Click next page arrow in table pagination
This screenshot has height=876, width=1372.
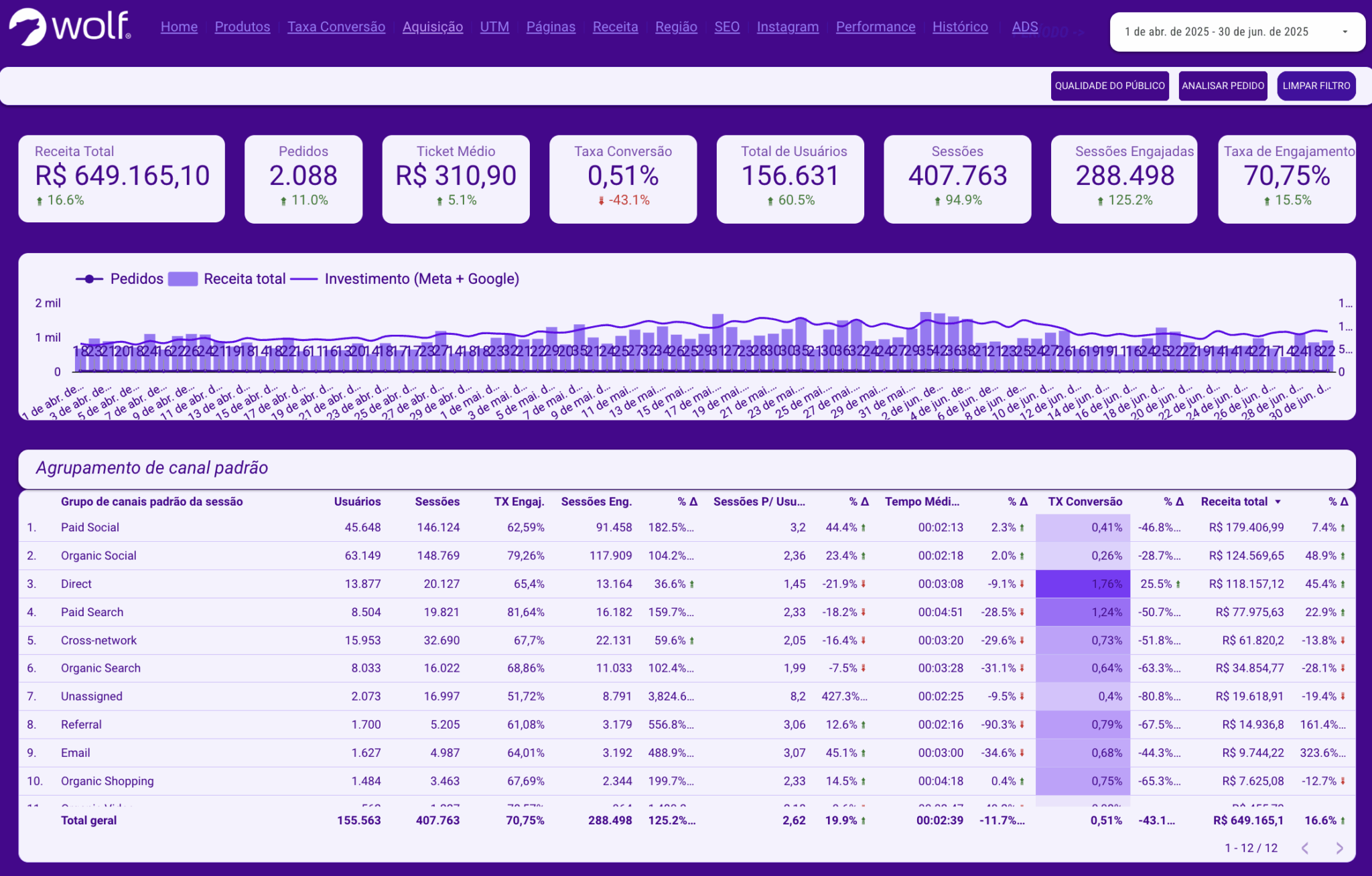(1339, 848)
